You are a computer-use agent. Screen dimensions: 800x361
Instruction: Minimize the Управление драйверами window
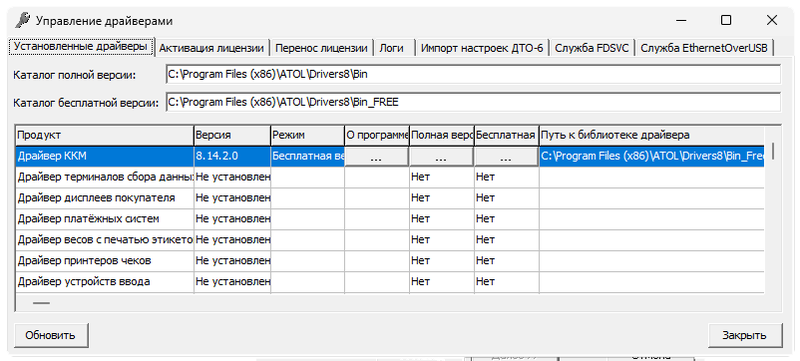click(x=681, y=20)
